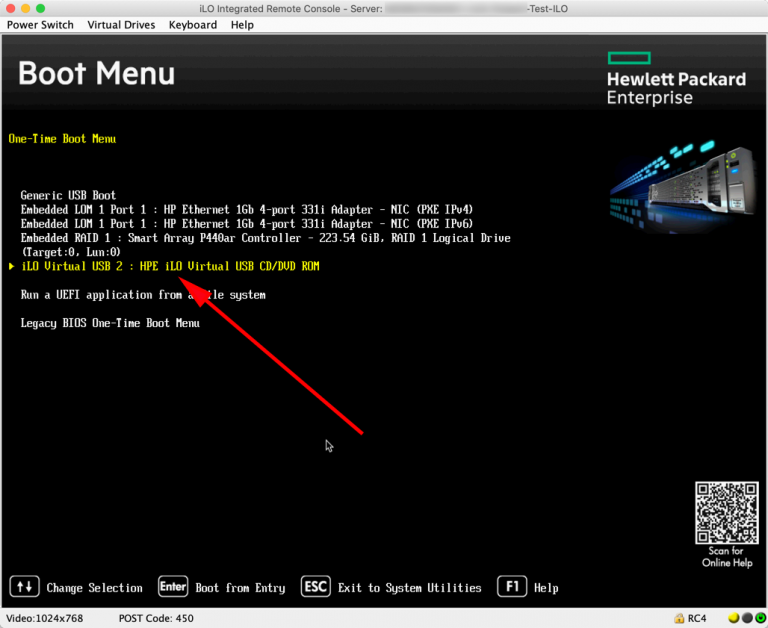This screenshot has height=628, width=768.
Task: Click the up/down arrows Change Selection key icon
Action: click(x=24, y=587)
